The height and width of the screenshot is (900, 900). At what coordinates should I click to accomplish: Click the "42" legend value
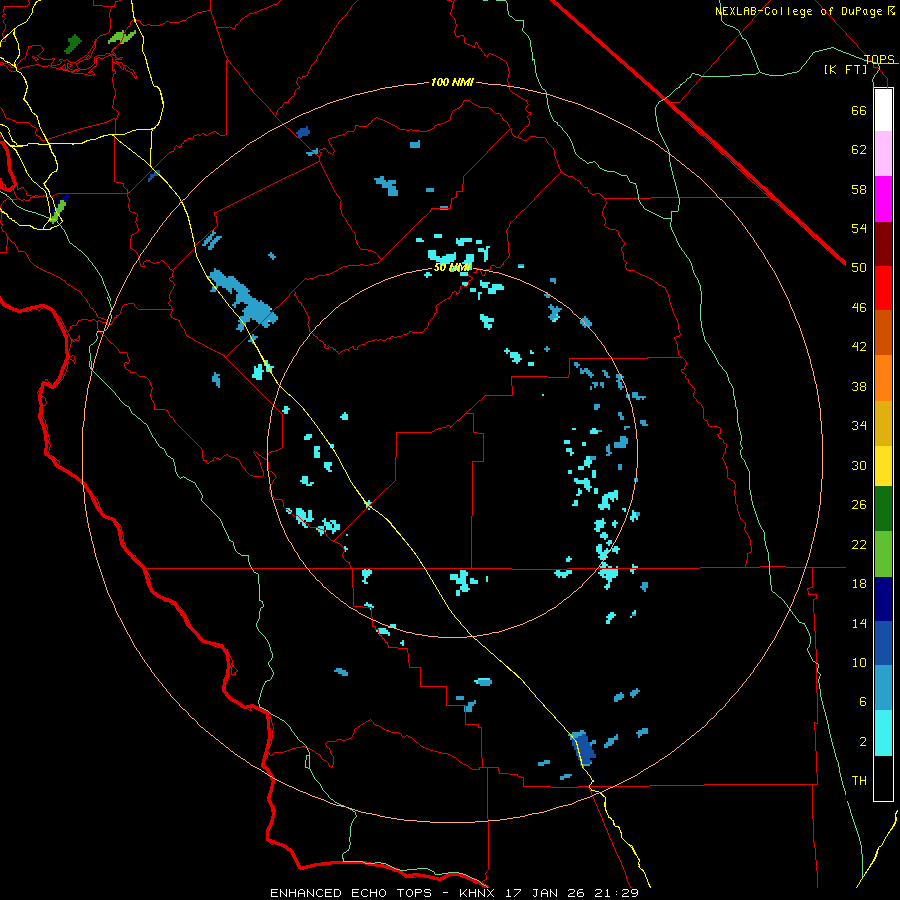point(859,347)
